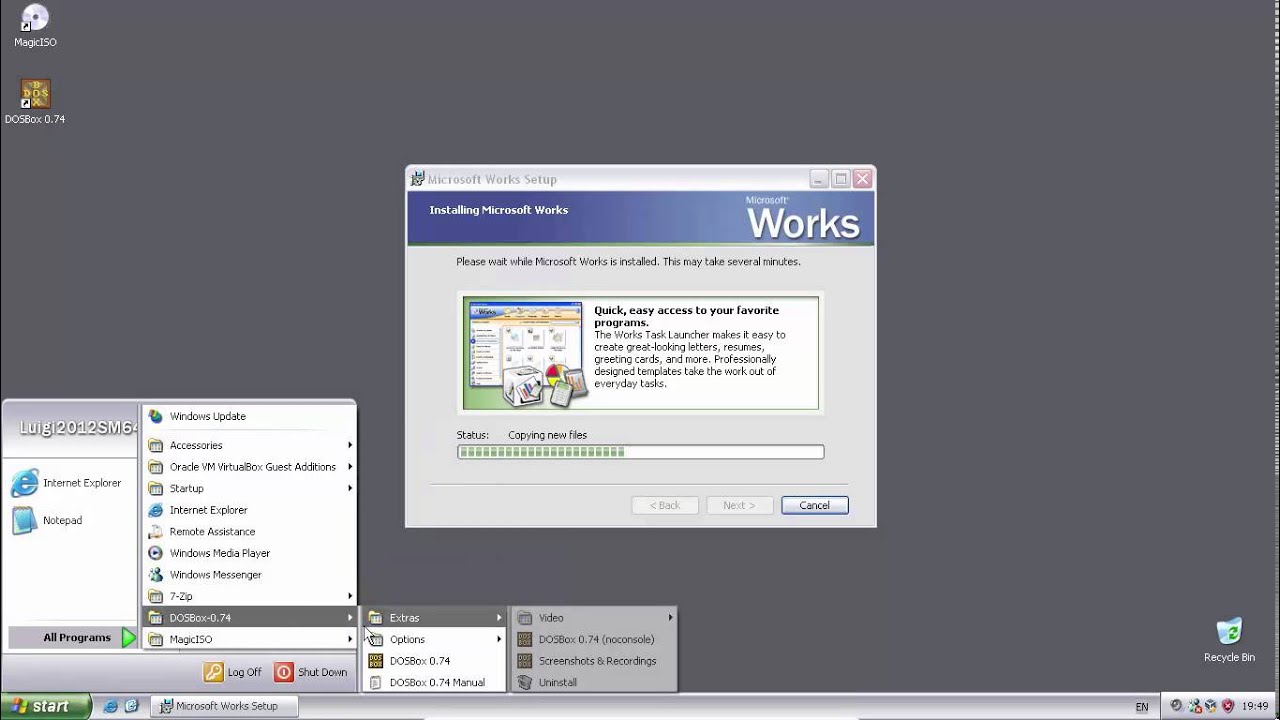This screenshot has width=1280, height=720.
Task: Choose Screenshots & Recordings menu entry
Action: (595, 661)
